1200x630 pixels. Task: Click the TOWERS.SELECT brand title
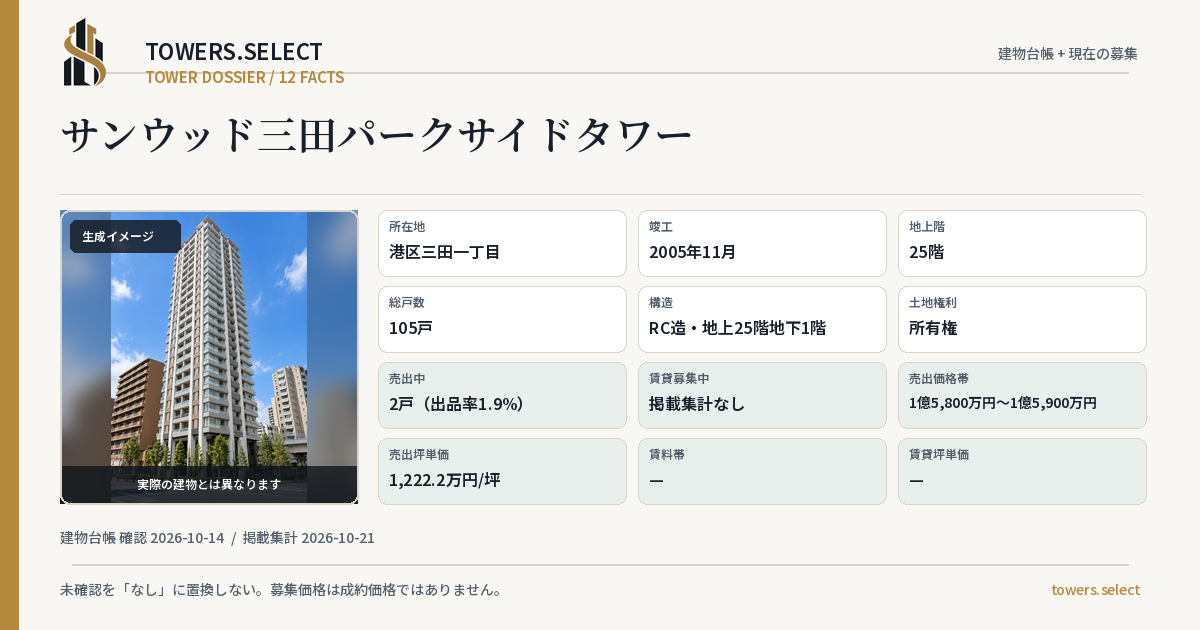[234, 52]
